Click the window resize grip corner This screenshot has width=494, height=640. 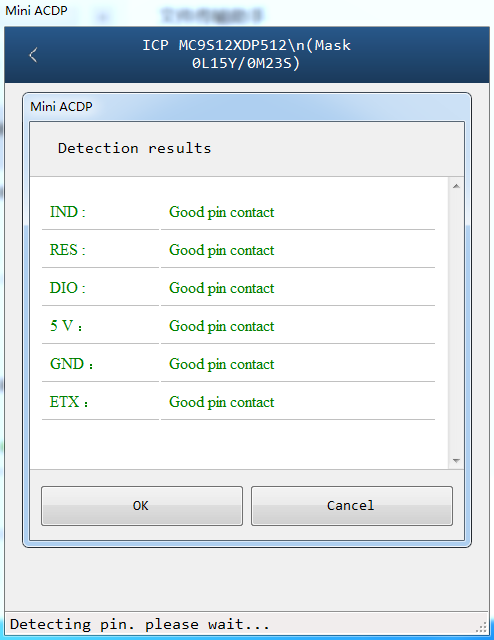coord(482,627)
